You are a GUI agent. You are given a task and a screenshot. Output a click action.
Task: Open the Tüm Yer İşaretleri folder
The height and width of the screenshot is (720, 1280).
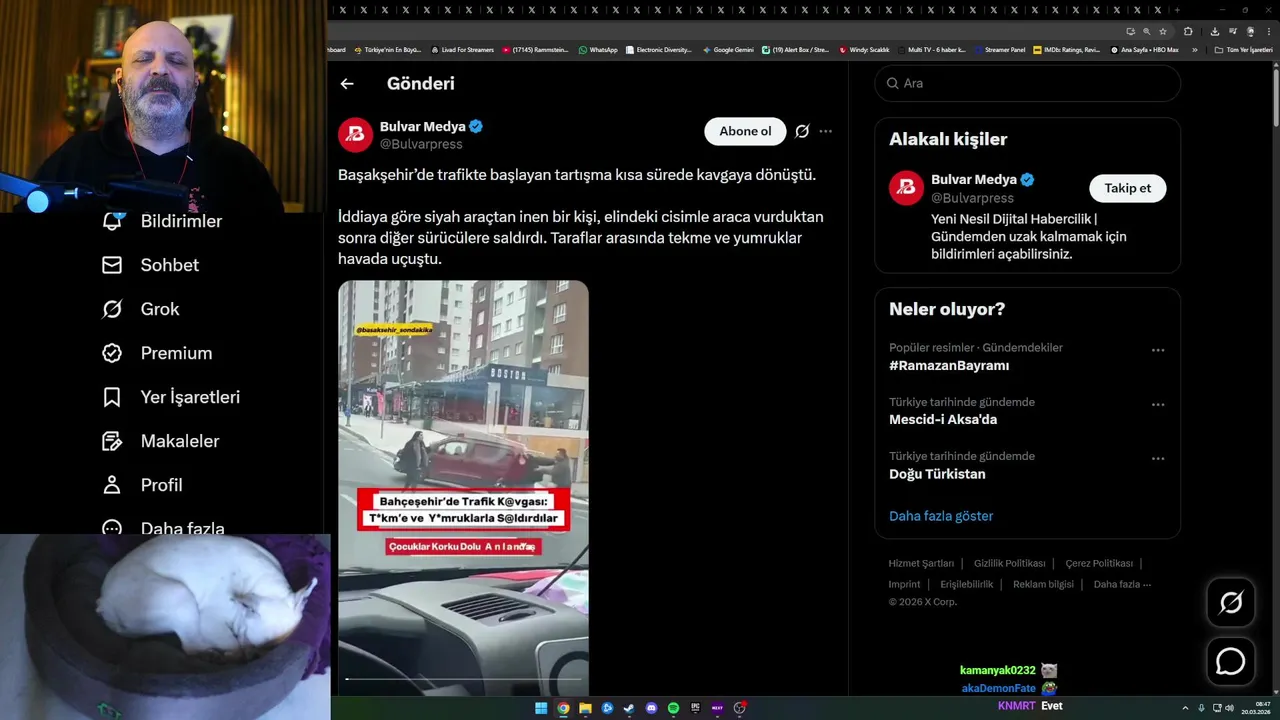[x=1244, y=49]
